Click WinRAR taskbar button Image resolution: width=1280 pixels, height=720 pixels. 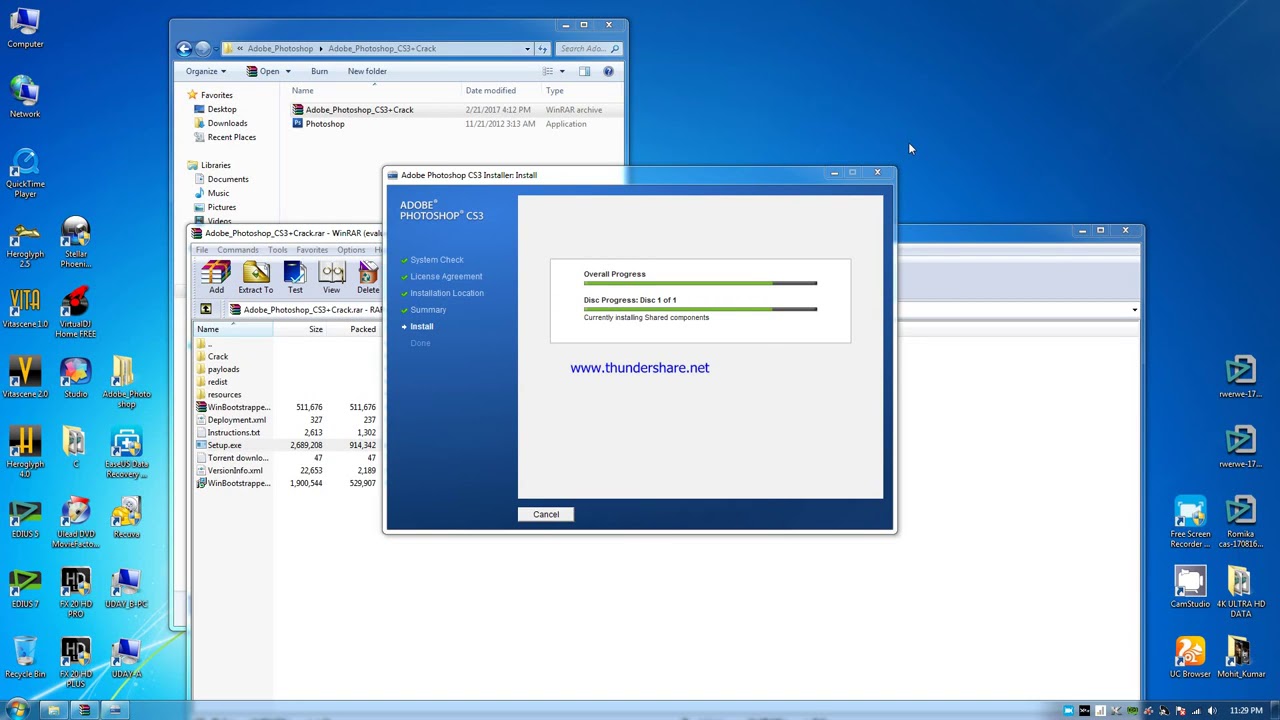click(x=84, y=710)
